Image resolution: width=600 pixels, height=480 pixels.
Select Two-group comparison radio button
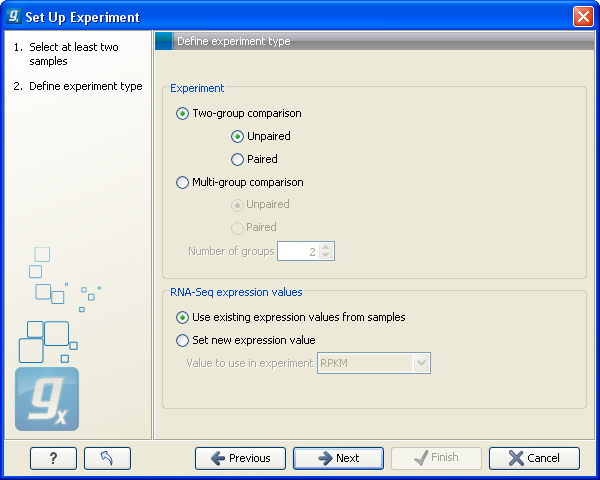[182, 114]
